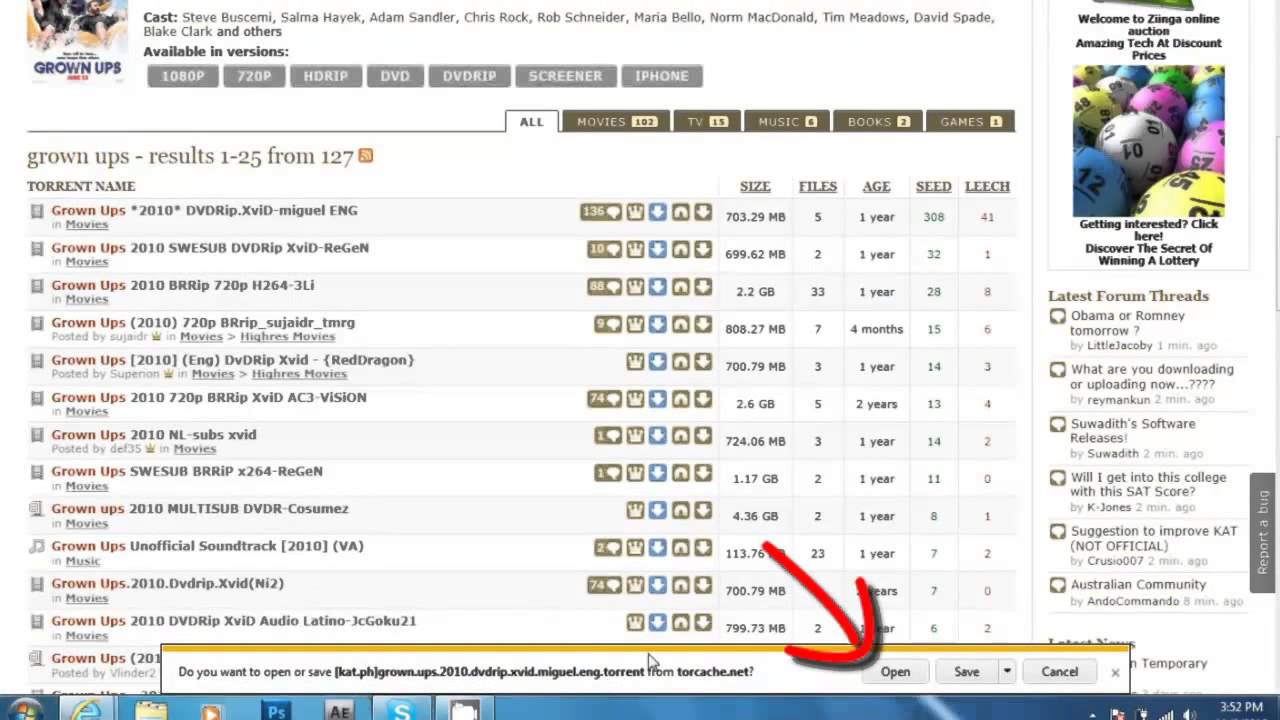Filter by SCREENER version
The width and height of the screenshot is (1280, 720).
[566, 76]
